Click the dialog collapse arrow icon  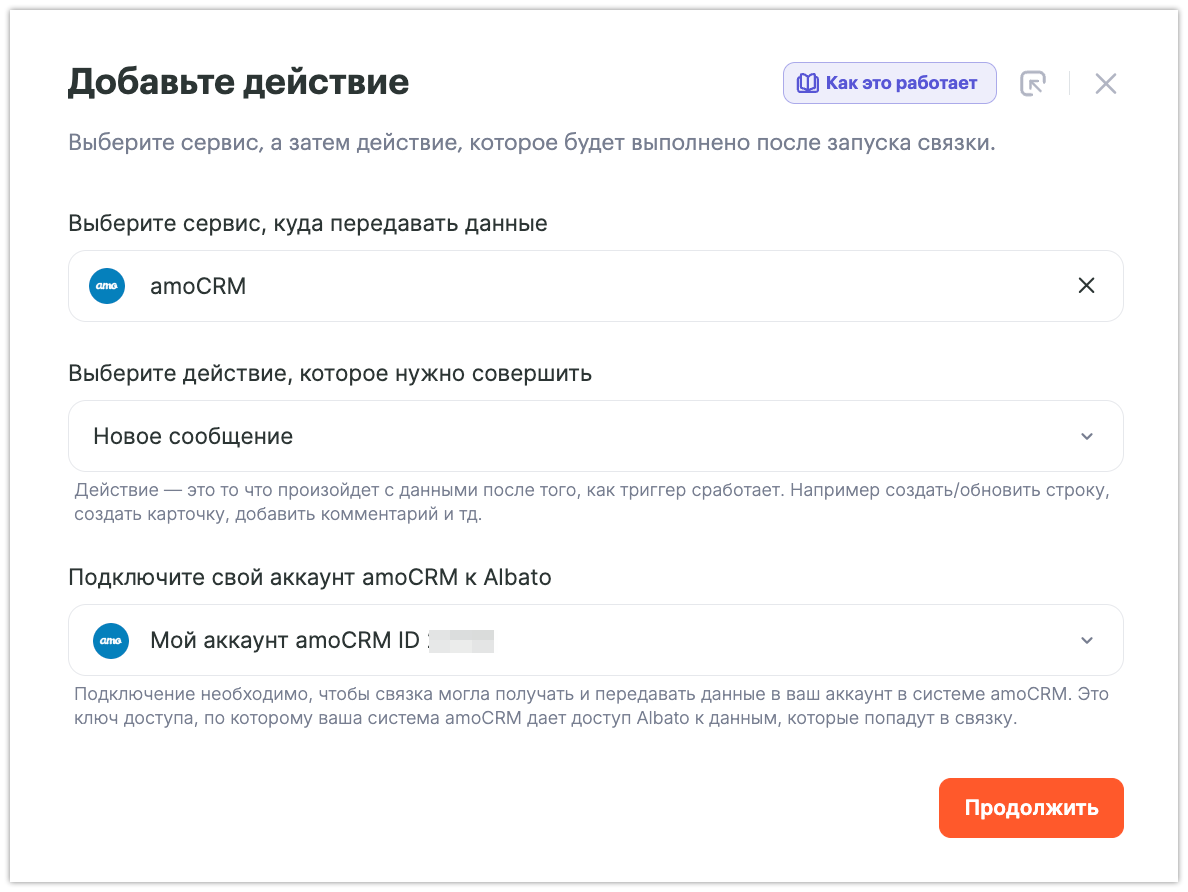(1032, 84)
